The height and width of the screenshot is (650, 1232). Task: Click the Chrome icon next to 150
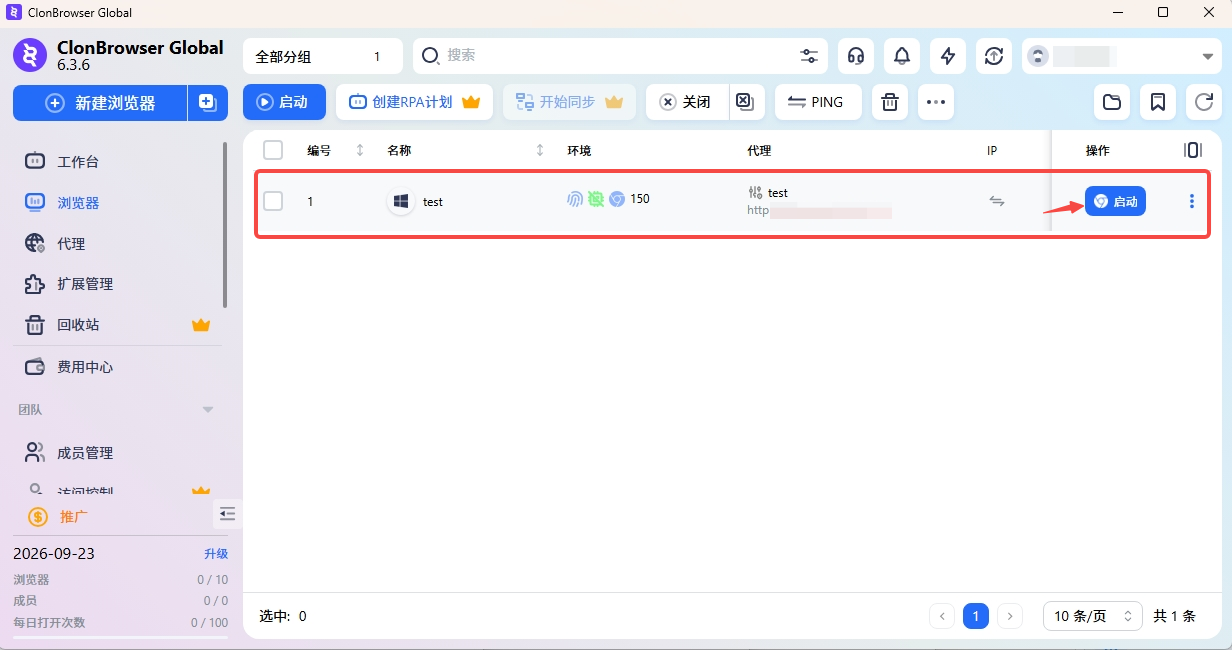tap(617, 199)
